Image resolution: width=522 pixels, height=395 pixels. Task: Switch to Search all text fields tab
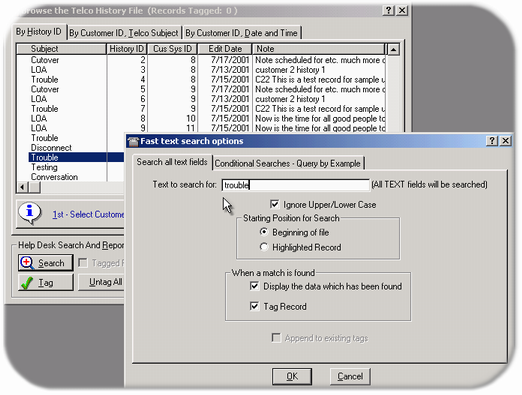tap(172, 162)
